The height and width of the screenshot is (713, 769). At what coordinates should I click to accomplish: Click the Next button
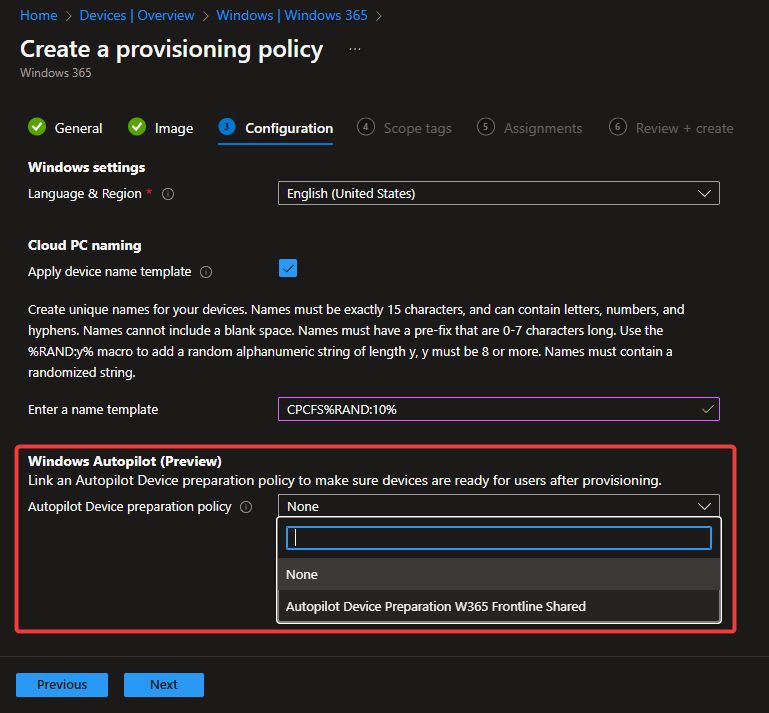164,685
